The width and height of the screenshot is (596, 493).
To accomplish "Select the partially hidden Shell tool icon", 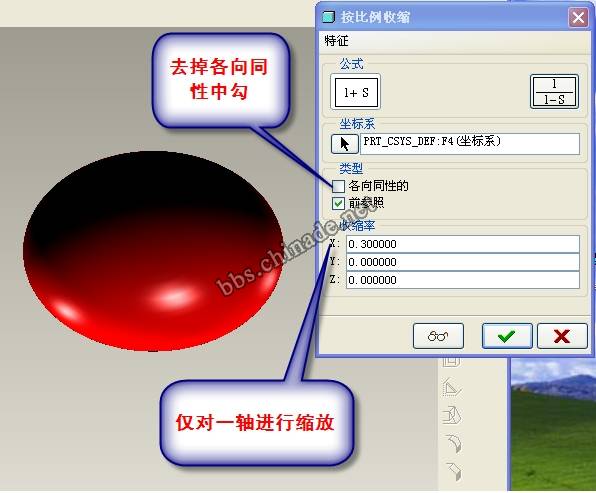I will (451, 362).
